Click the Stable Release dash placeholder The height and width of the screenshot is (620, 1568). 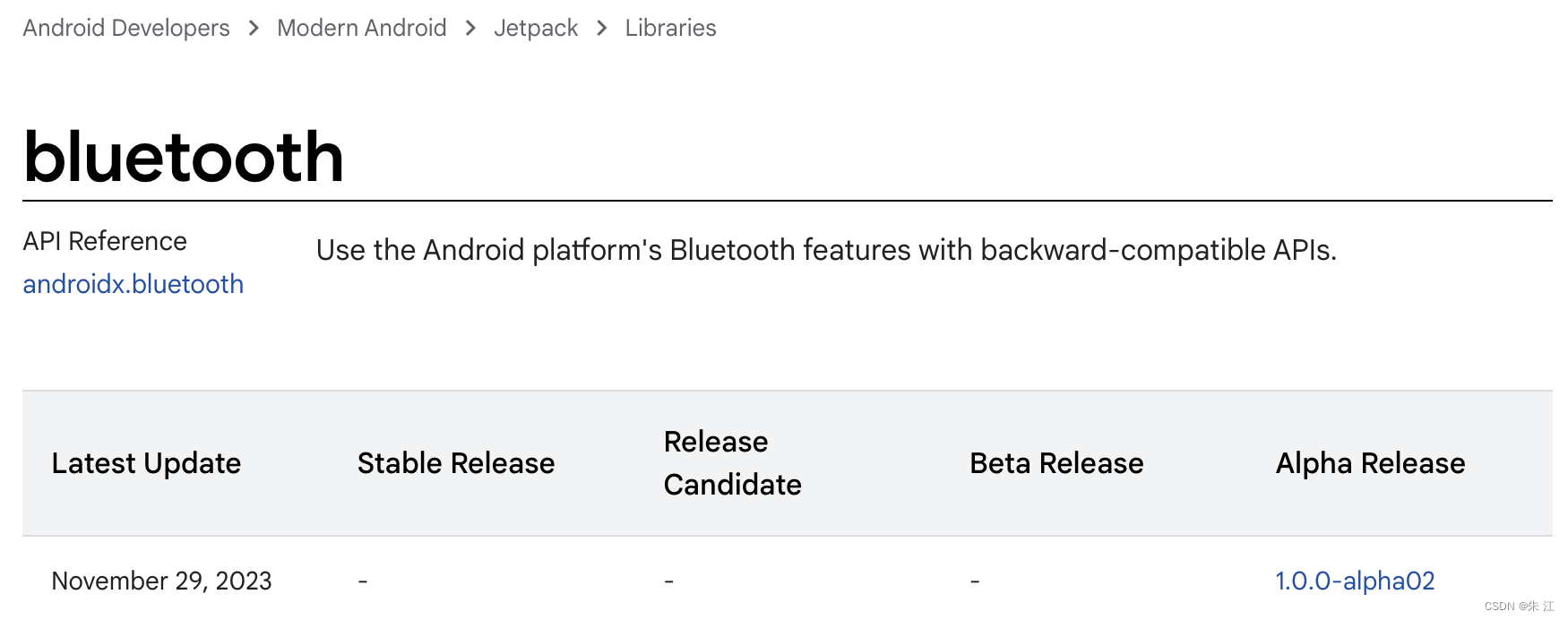[x=364, y=581]
